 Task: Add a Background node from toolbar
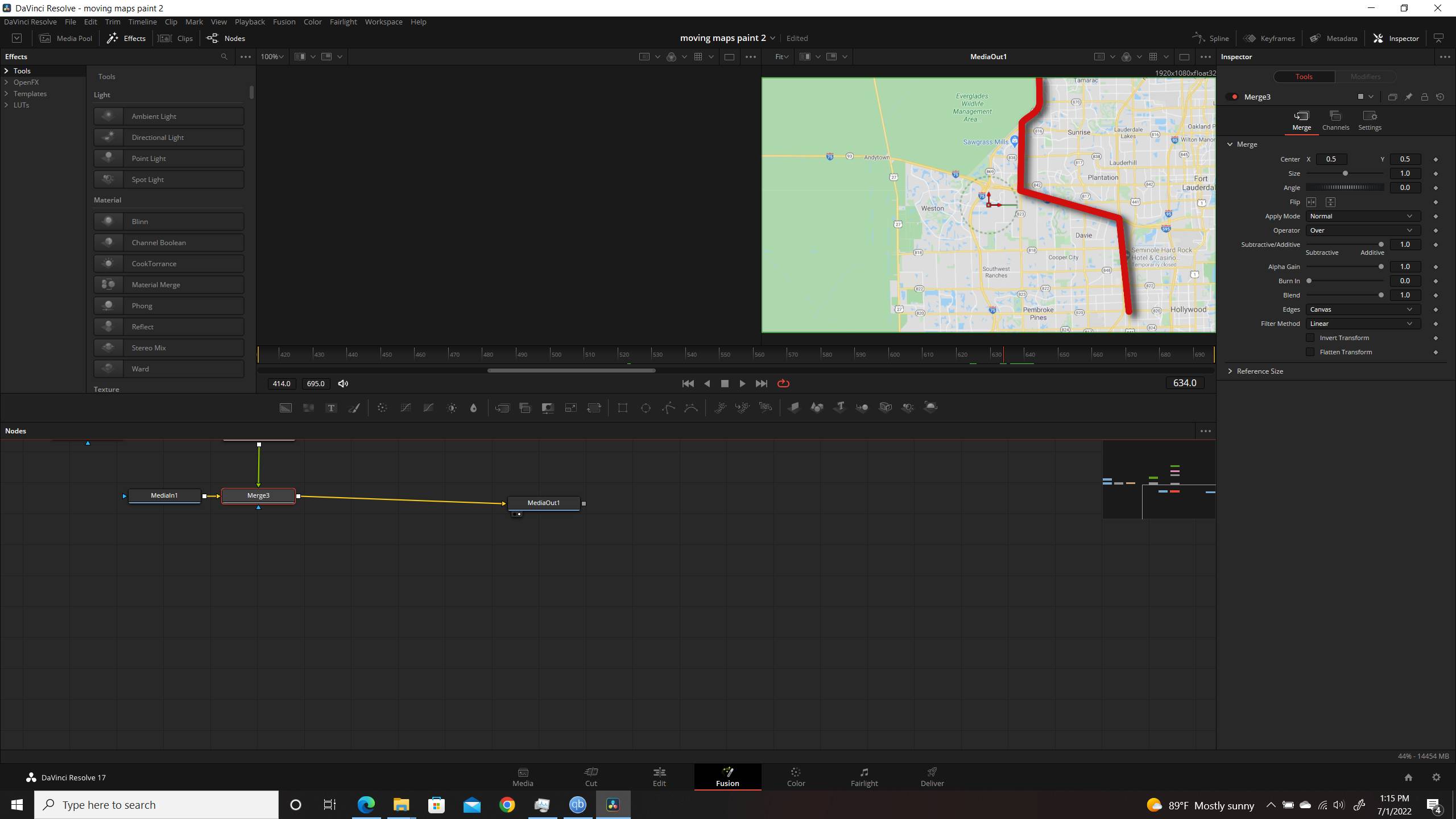(286, 407)
